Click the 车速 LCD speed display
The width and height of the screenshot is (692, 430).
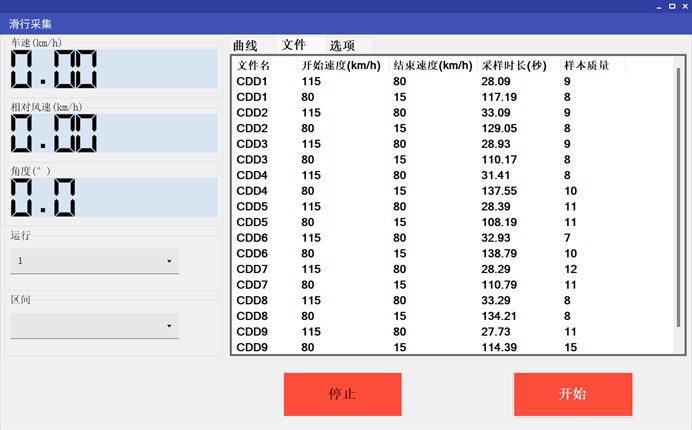tap(113, 69)
